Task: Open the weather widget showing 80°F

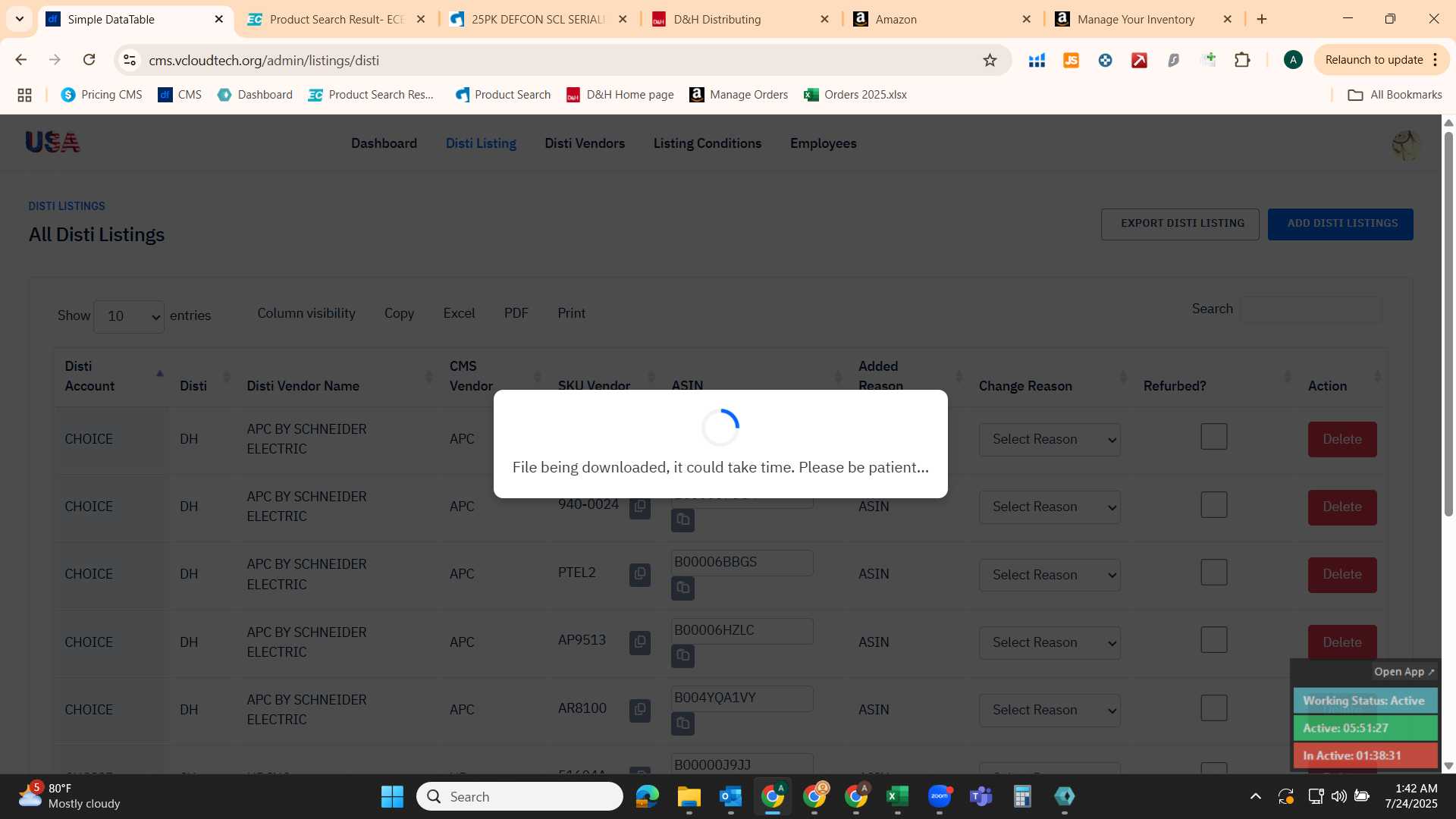Action: click(x=70, y=796)
